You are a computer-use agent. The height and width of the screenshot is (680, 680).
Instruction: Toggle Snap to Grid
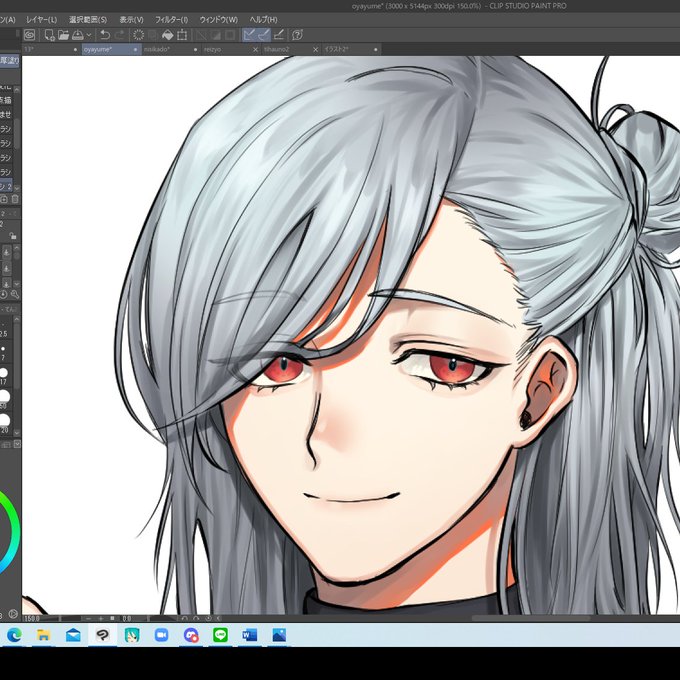[x=279, y=35]
